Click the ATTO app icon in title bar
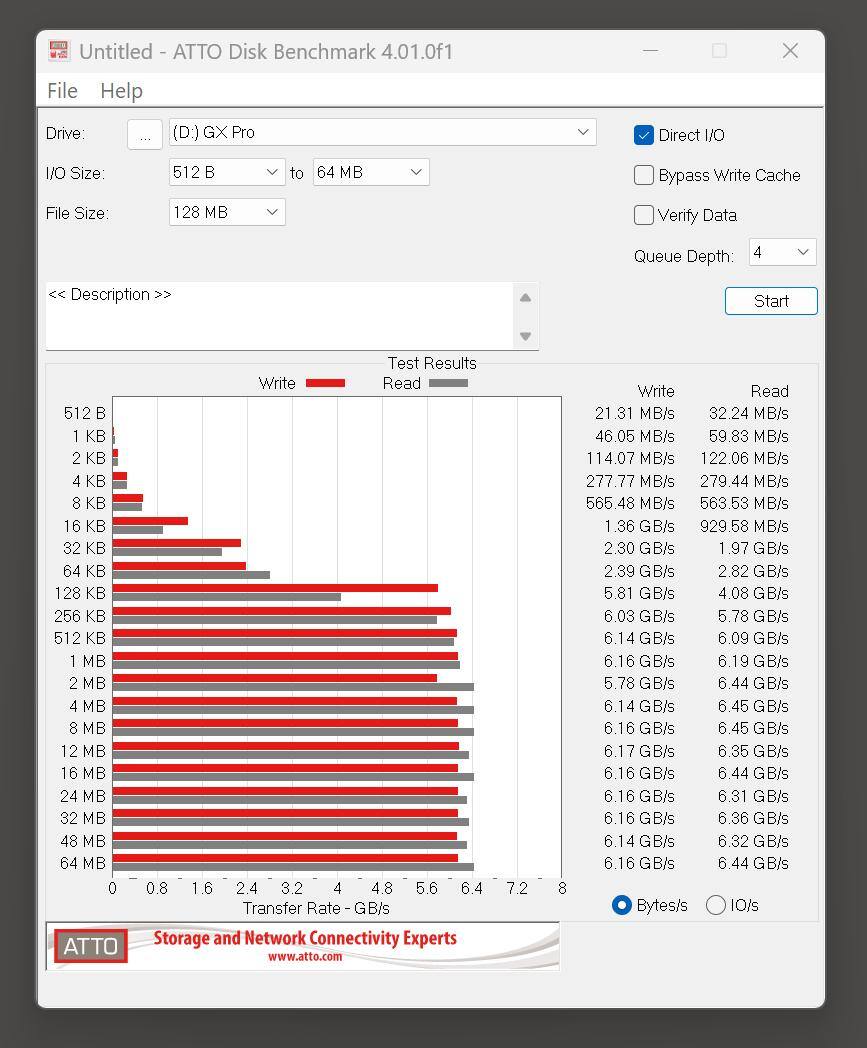The image size is (867, 1048). [59, 51]
